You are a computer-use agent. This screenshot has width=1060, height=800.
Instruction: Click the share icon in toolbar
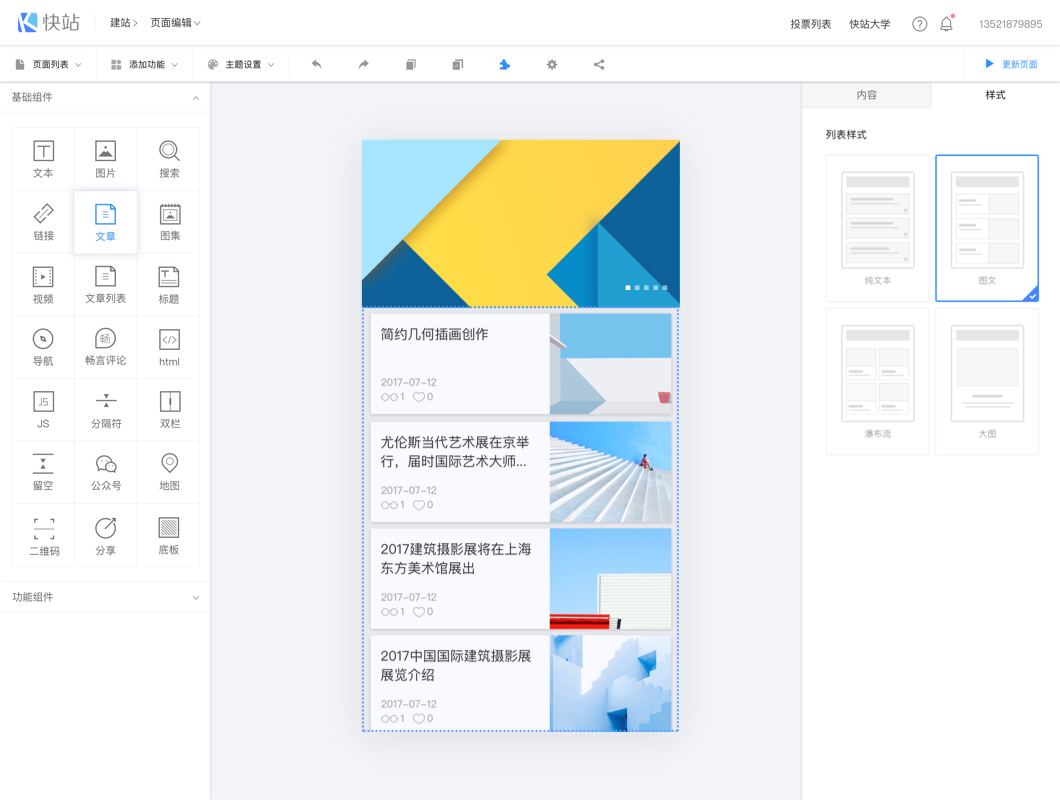pos(599,65)
